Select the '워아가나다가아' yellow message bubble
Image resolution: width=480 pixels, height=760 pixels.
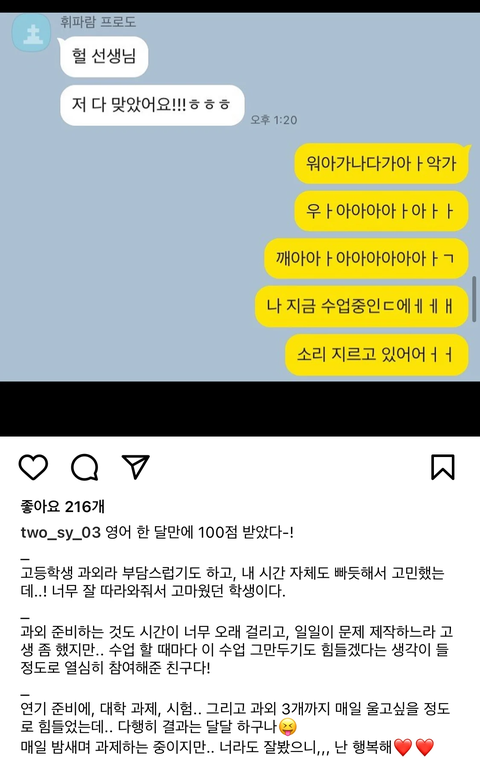pyautogui.click(x=382, y=163)
